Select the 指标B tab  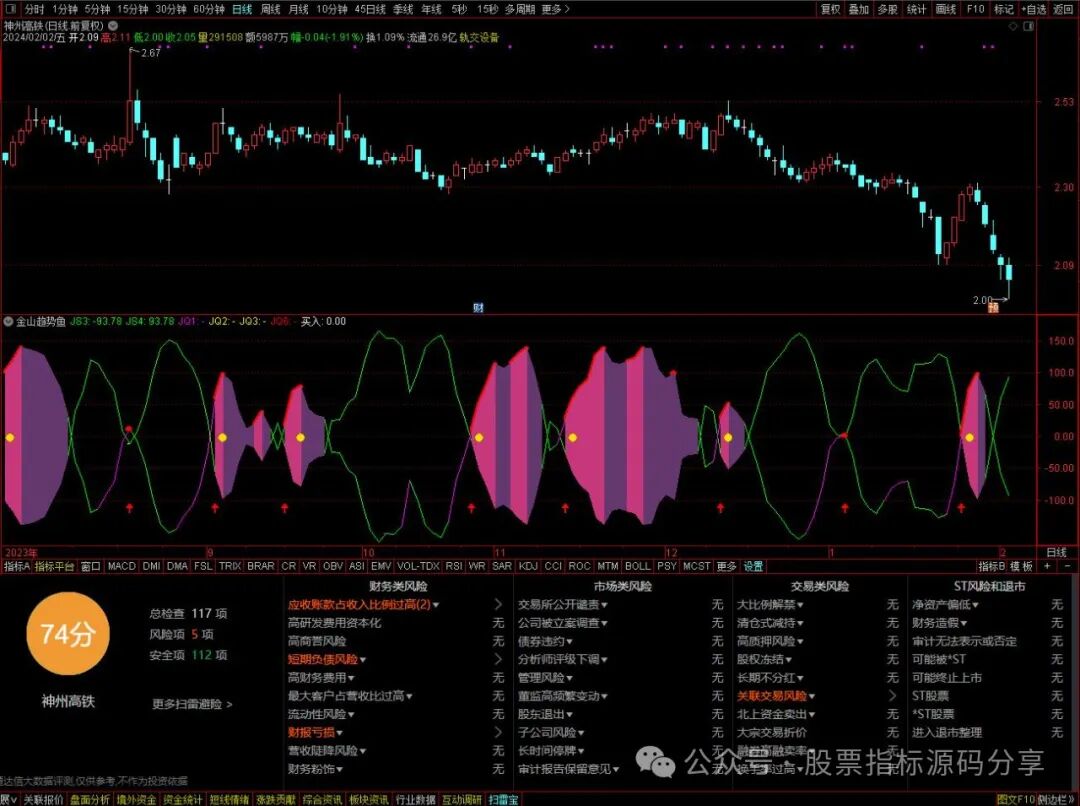tap(992, 566)
